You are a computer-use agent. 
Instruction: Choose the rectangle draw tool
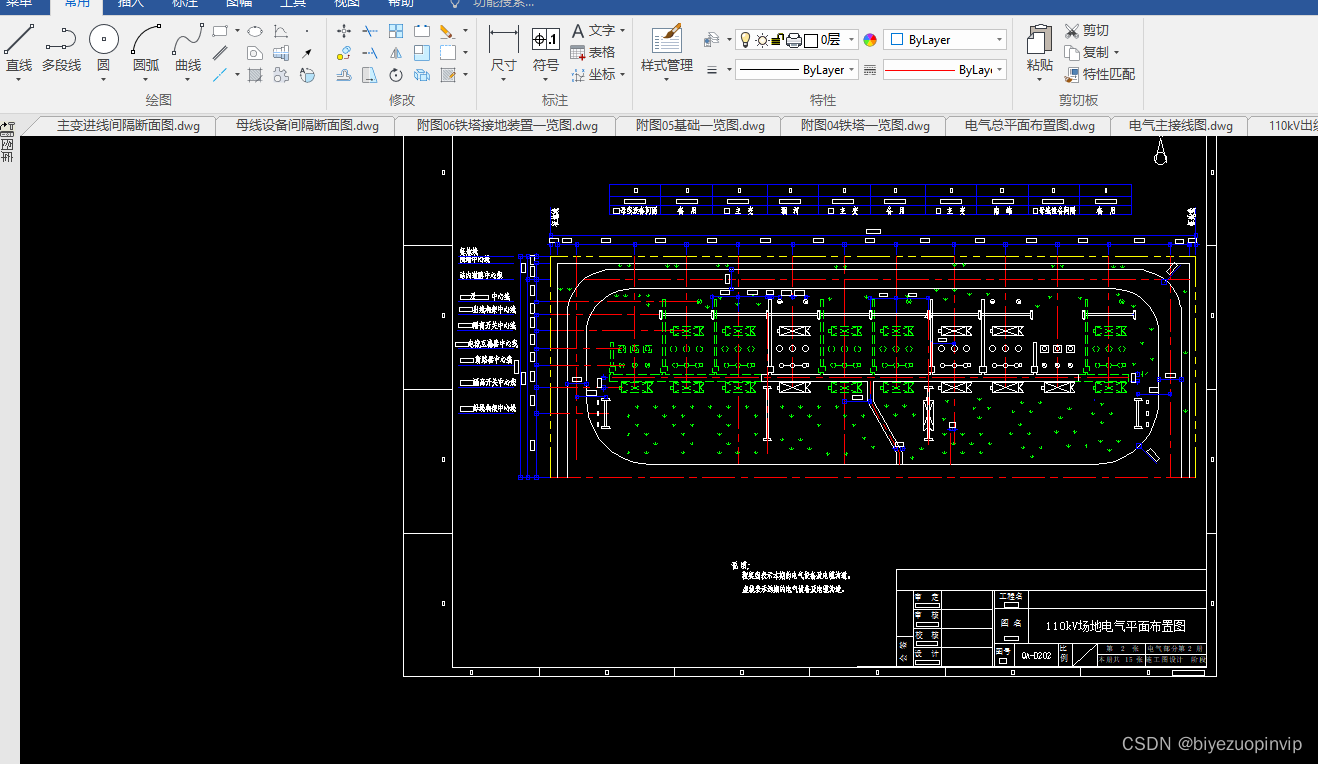(220, 30)
